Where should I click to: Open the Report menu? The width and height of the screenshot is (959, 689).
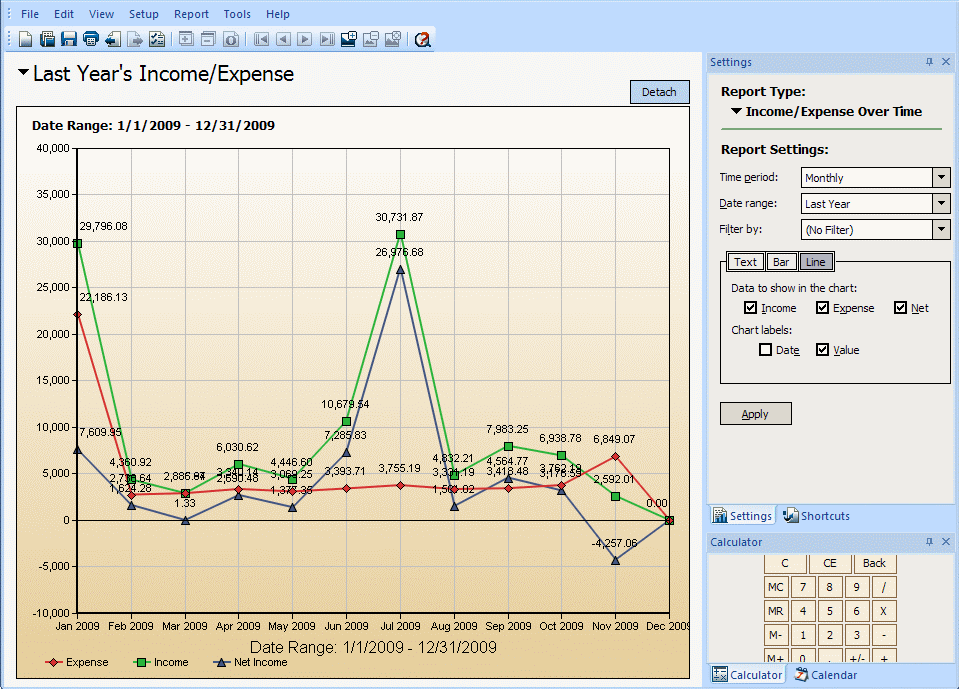(x=191, y=14)
